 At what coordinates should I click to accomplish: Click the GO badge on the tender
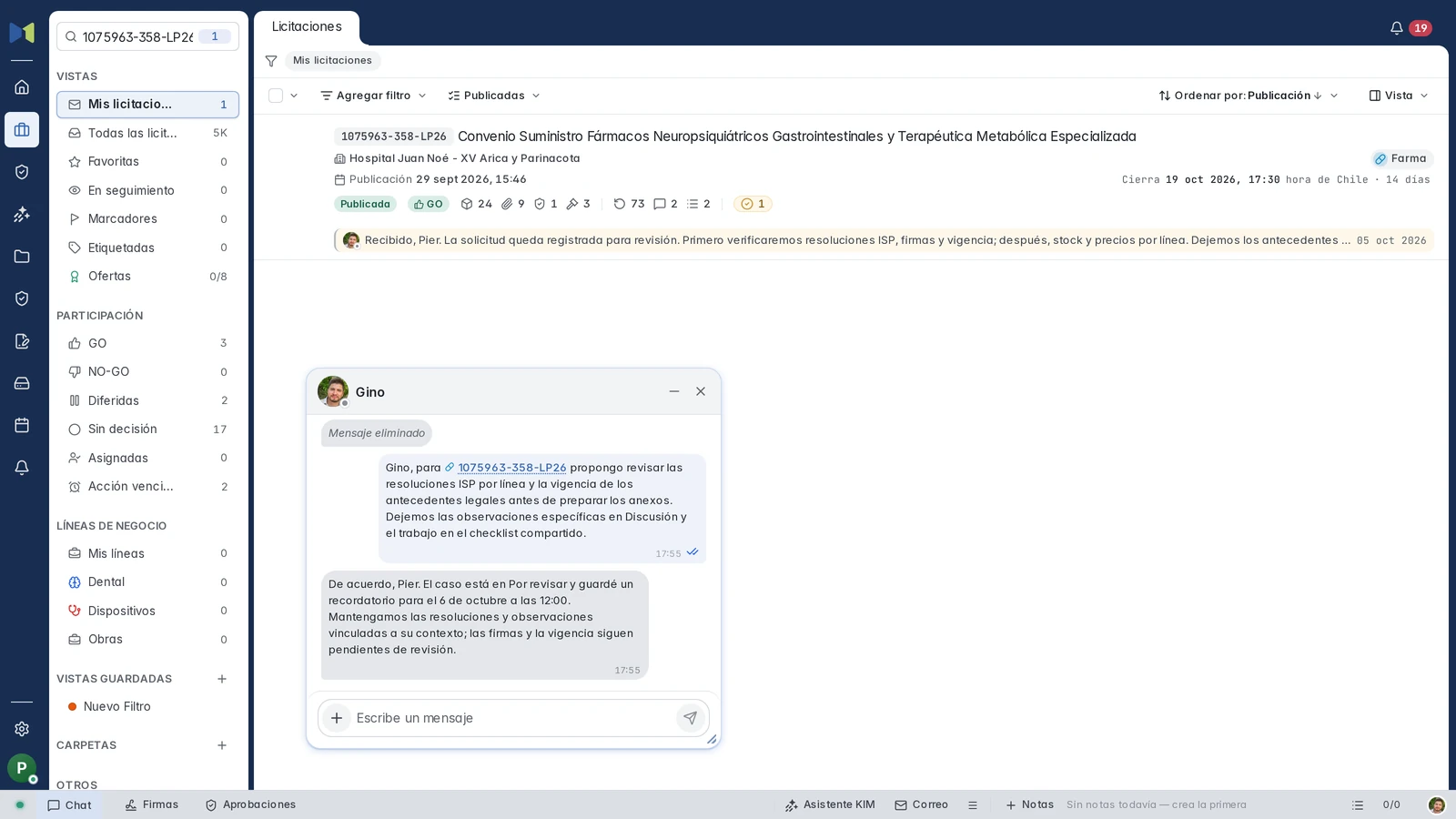coord(428,204)
